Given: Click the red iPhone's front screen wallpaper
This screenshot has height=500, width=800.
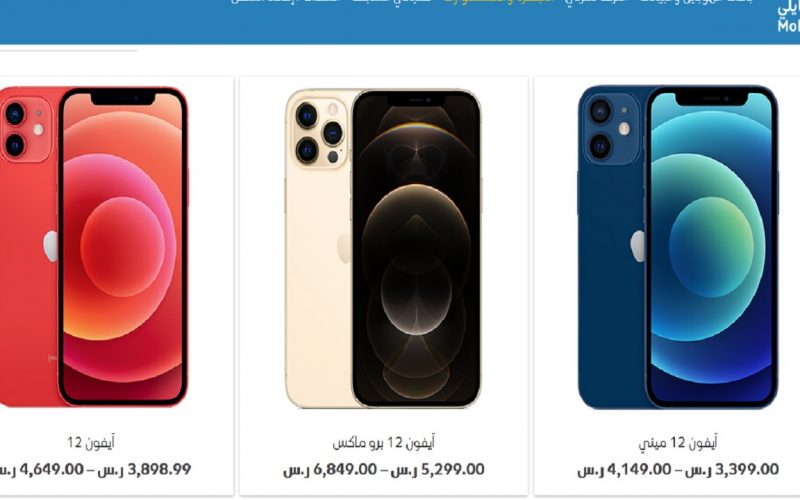Looking at the screenshot, I should click(122, 247).
